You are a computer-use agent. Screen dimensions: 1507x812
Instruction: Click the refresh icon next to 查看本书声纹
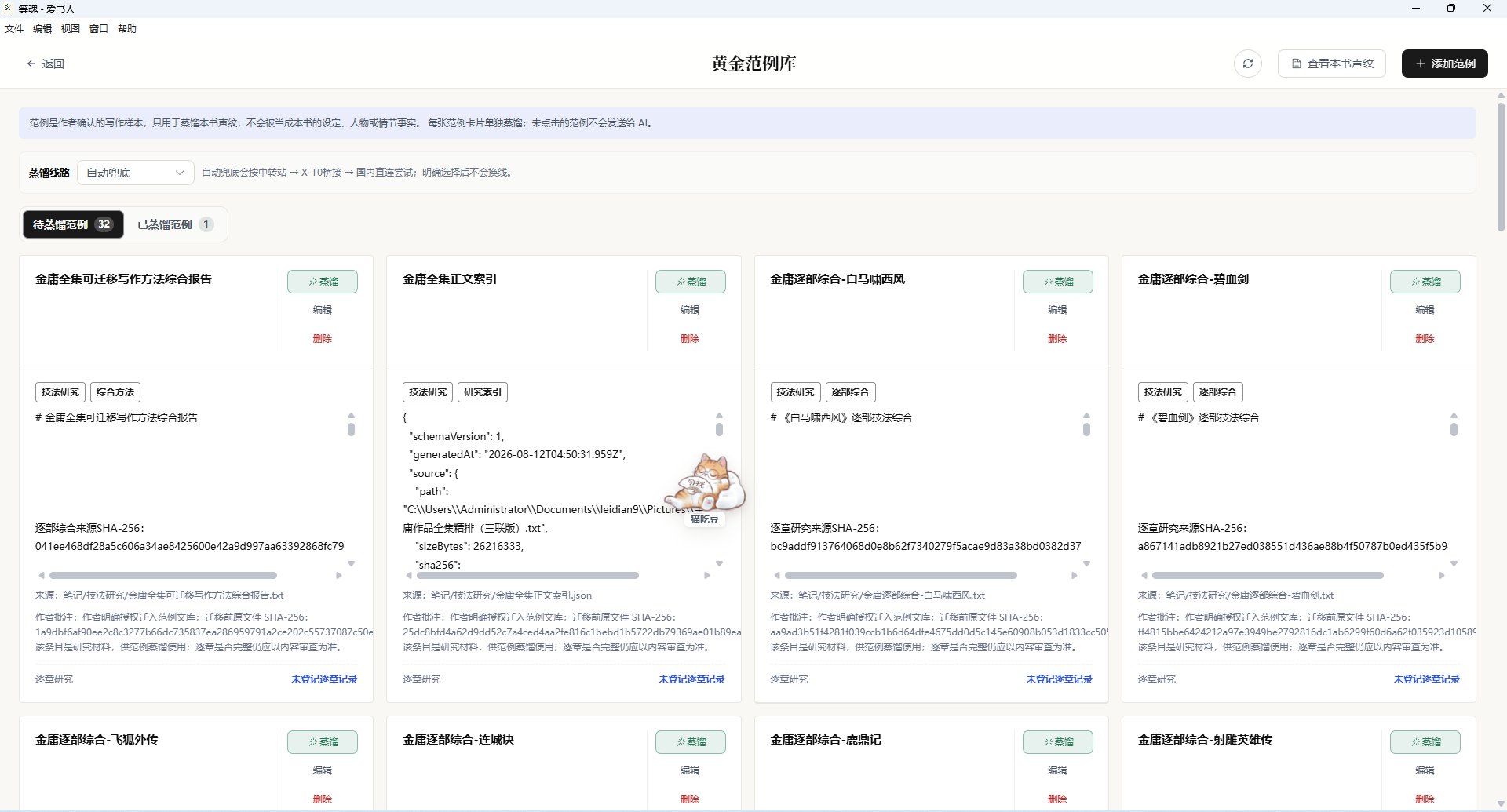(x=1247, y=64)
